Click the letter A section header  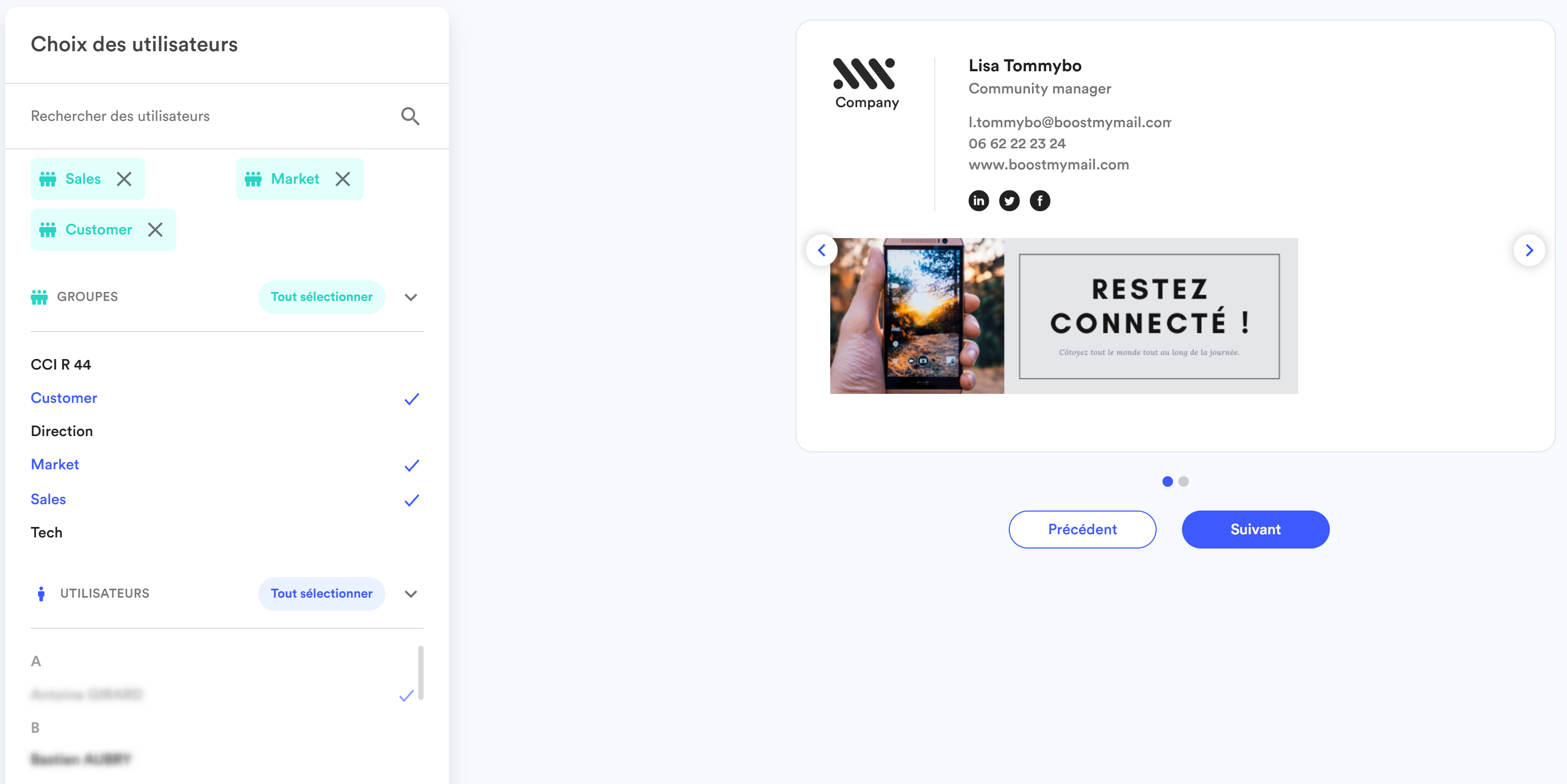(36, 661)
